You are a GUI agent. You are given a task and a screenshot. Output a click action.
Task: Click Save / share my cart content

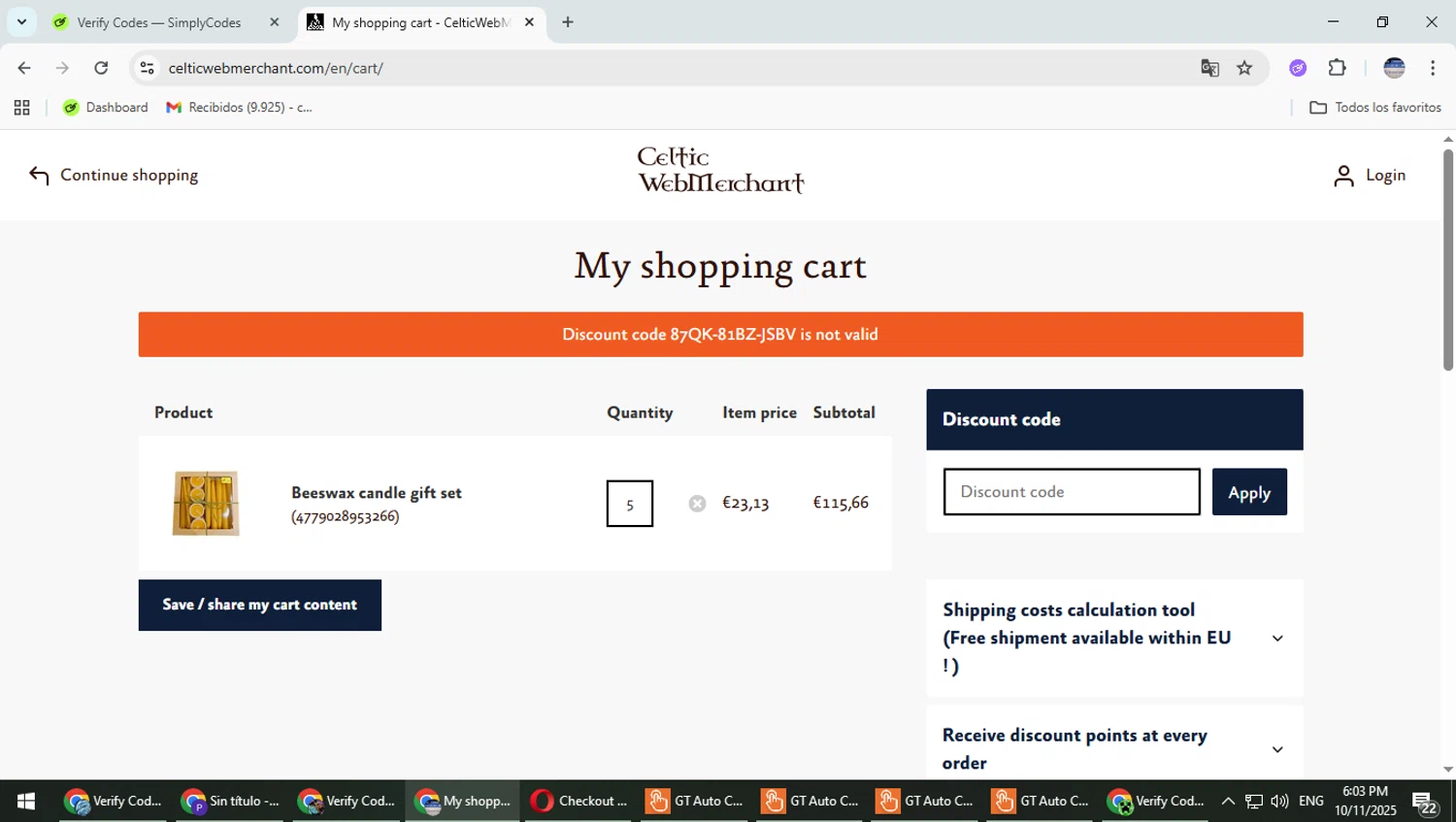click(x=260, y=605)
